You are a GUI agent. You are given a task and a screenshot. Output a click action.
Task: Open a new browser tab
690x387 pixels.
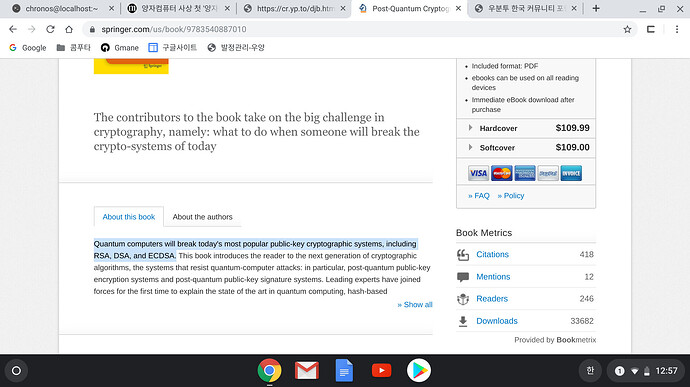pos(596,8)
